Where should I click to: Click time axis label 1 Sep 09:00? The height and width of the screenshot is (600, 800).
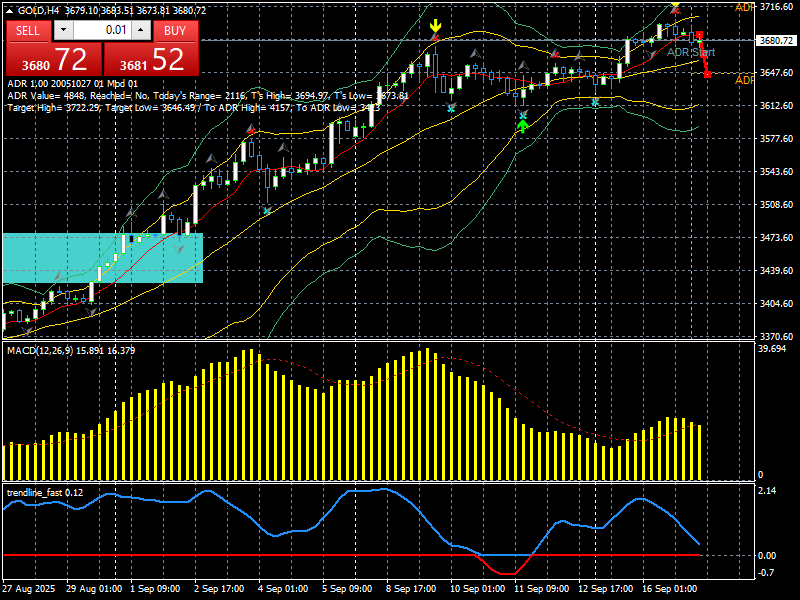pos(155,589)
